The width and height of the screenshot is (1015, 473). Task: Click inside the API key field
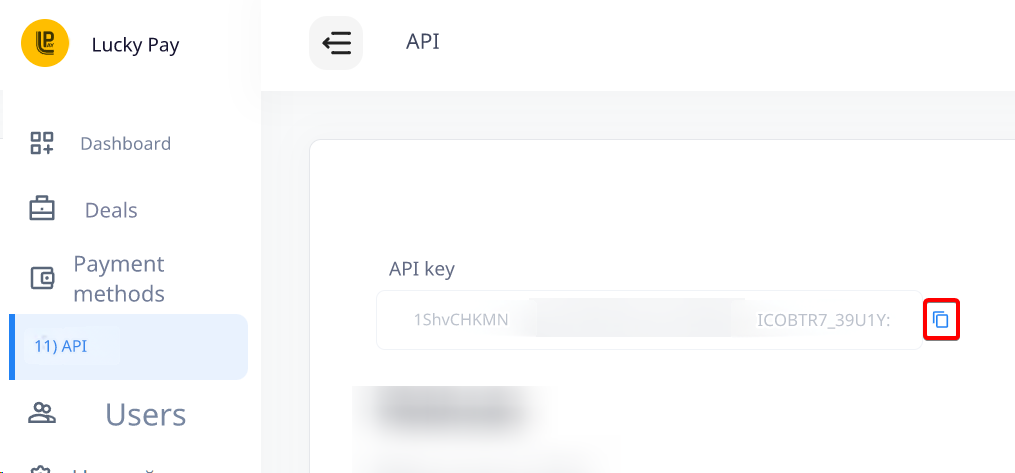pos(640,320)
